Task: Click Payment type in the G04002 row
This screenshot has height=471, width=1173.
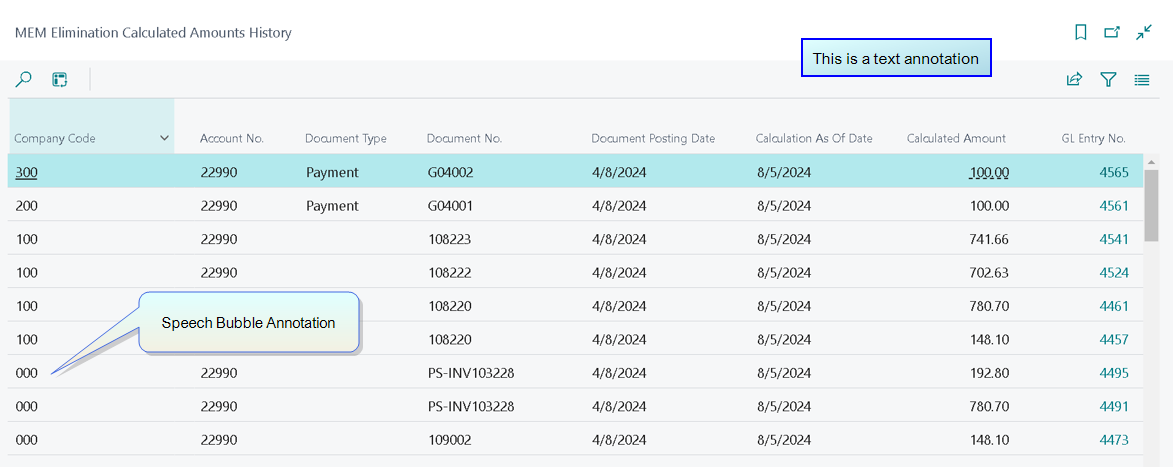Action: [x=332, y=173]
